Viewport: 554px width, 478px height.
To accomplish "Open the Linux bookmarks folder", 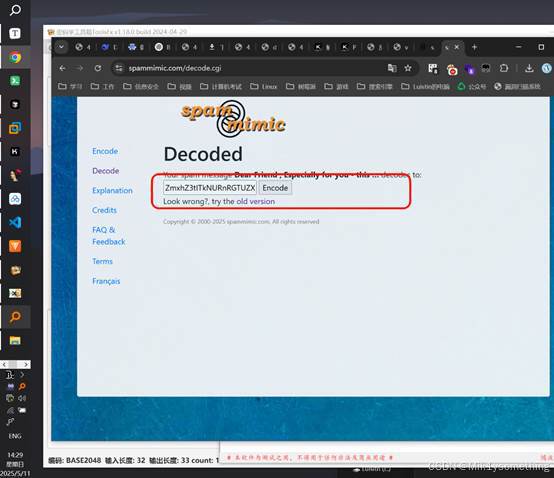I will click(264, 86).
